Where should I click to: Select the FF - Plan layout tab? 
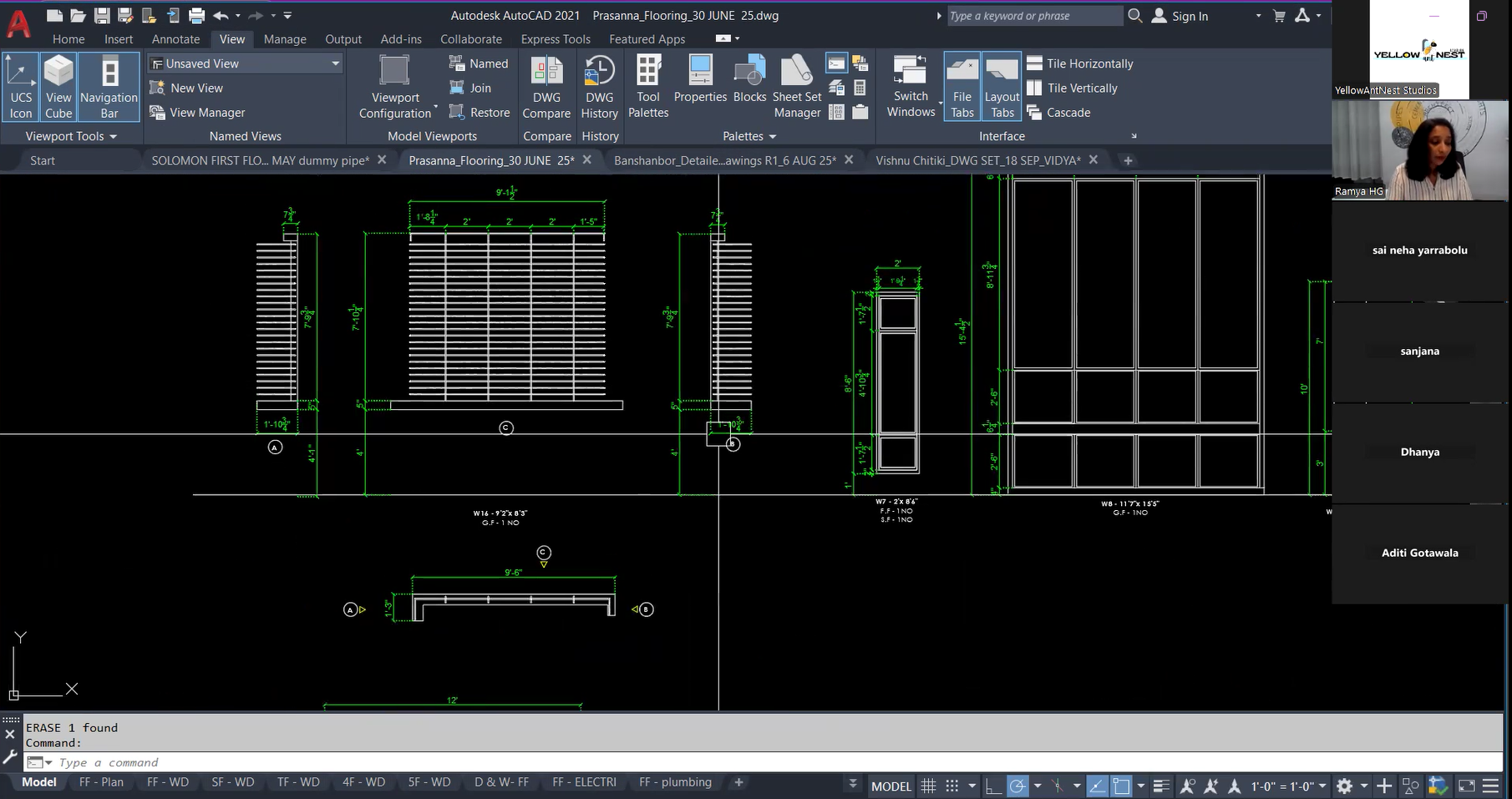click(101, 782)
